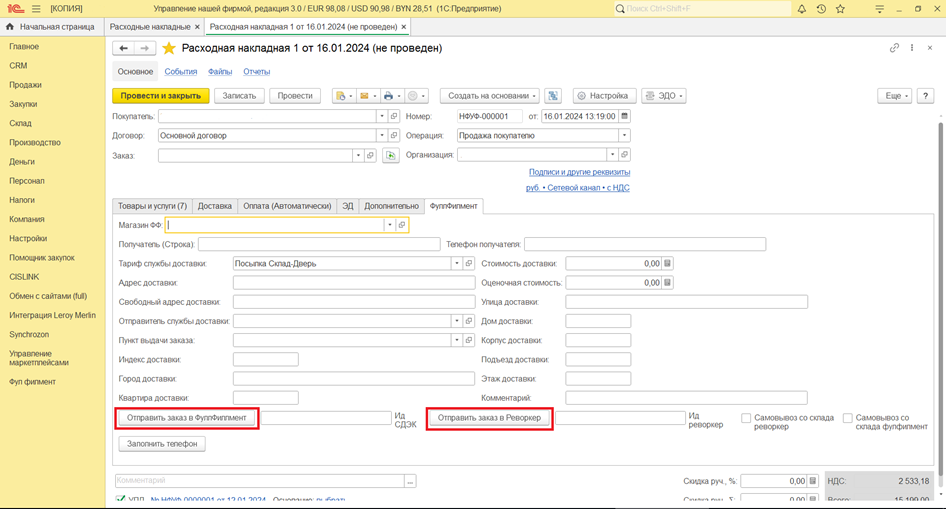Open the calendar picker for document date
946x509 pixels.
624,116
